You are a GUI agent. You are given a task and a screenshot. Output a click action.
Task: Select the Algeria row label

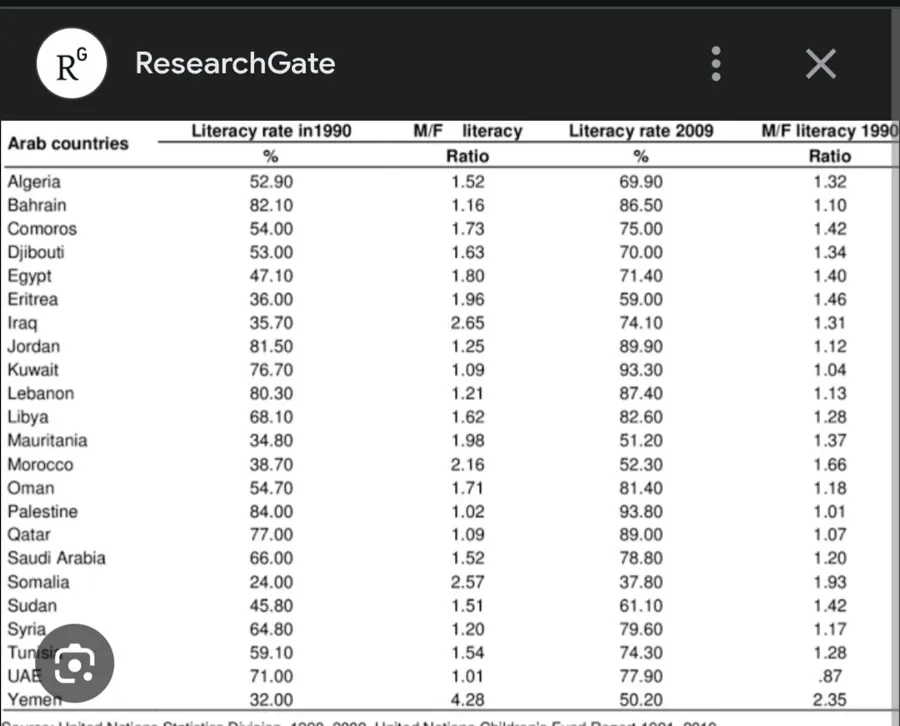tap(34, 182)
